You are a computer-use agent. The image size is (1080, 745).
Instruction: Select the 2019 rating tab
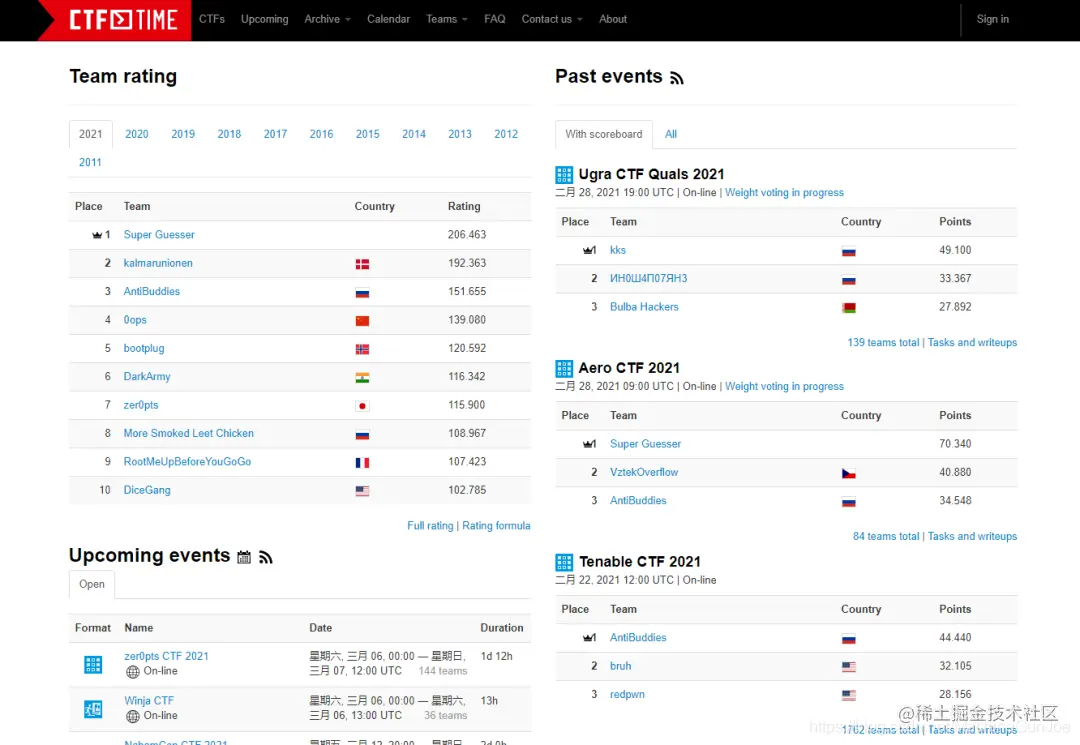coord(183,134)
